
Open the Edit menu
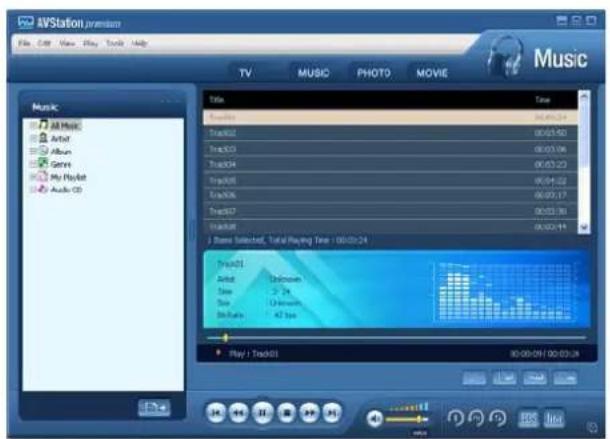pyautogui.click(x=44, y=43)
